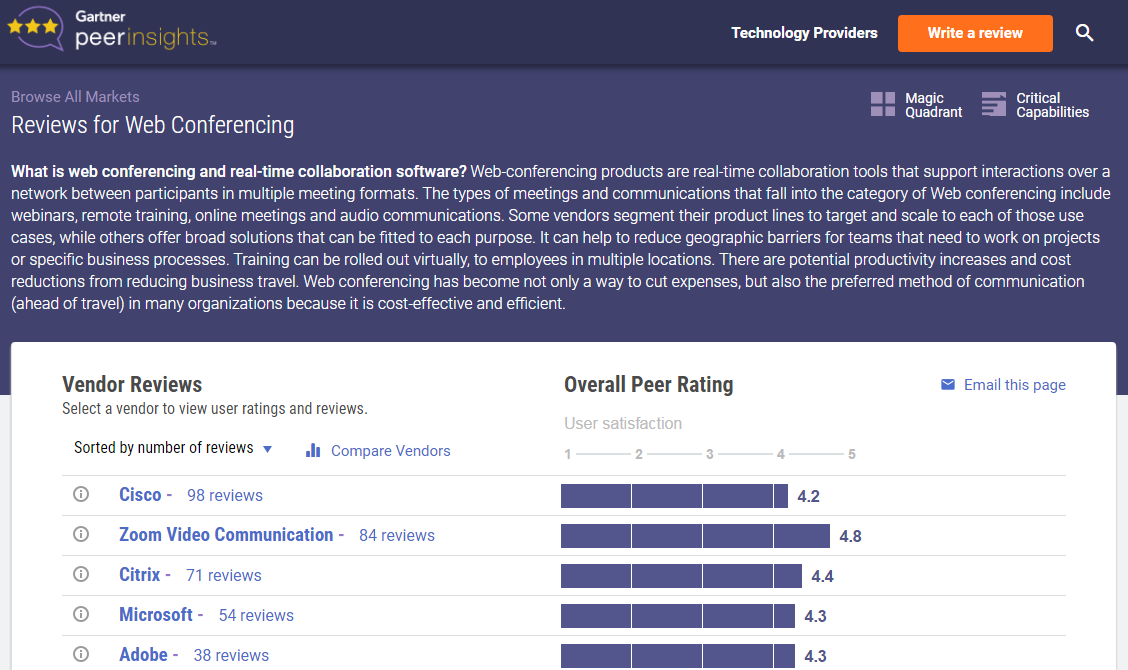Click the Magic Quadrant grid icon

click(883, 105)
